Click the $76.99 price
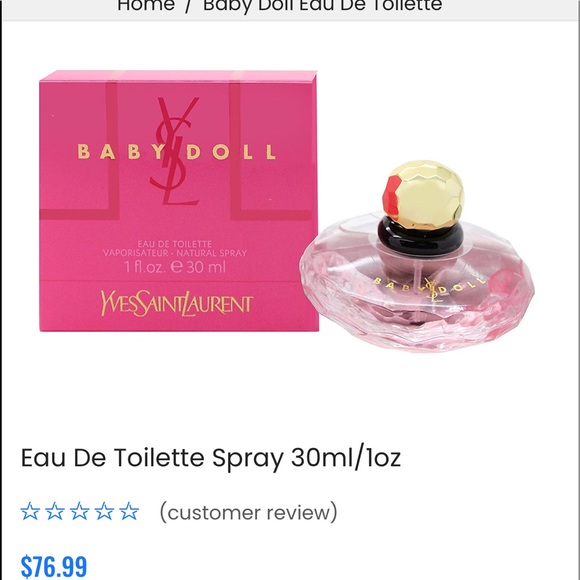This screenshot has height=580, width=580. pyautogui.click(x=54, y=566)
